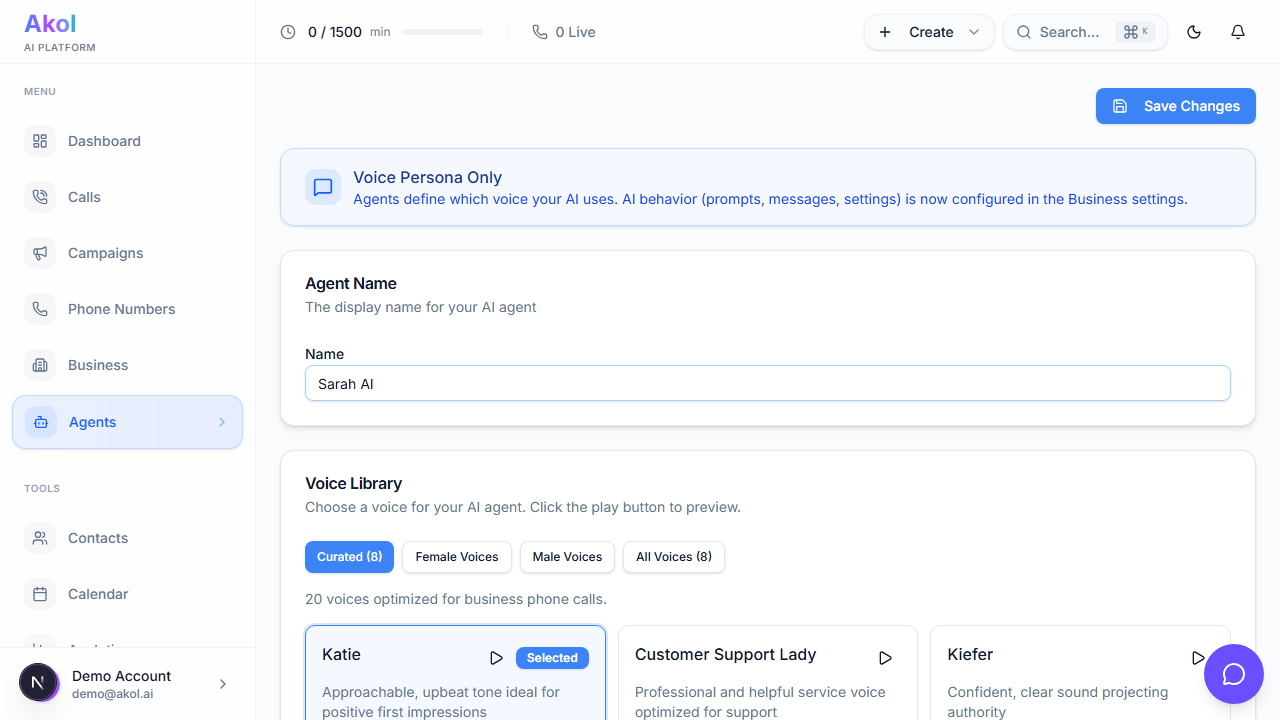Filter by Female Voices

coord(457,557)
